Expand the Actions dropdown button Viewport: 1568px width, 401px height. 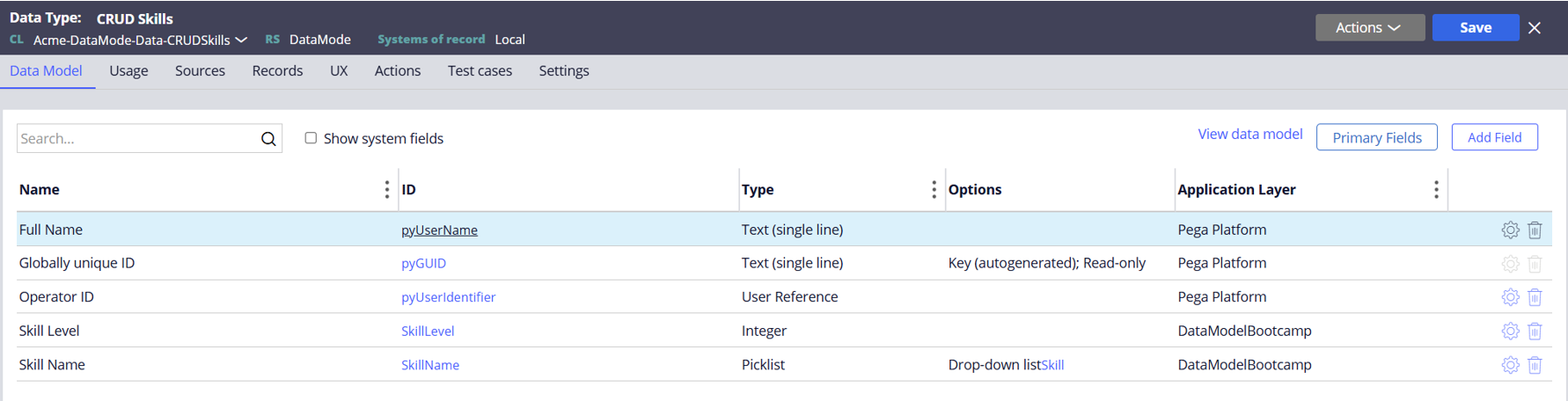[1369, 28]
